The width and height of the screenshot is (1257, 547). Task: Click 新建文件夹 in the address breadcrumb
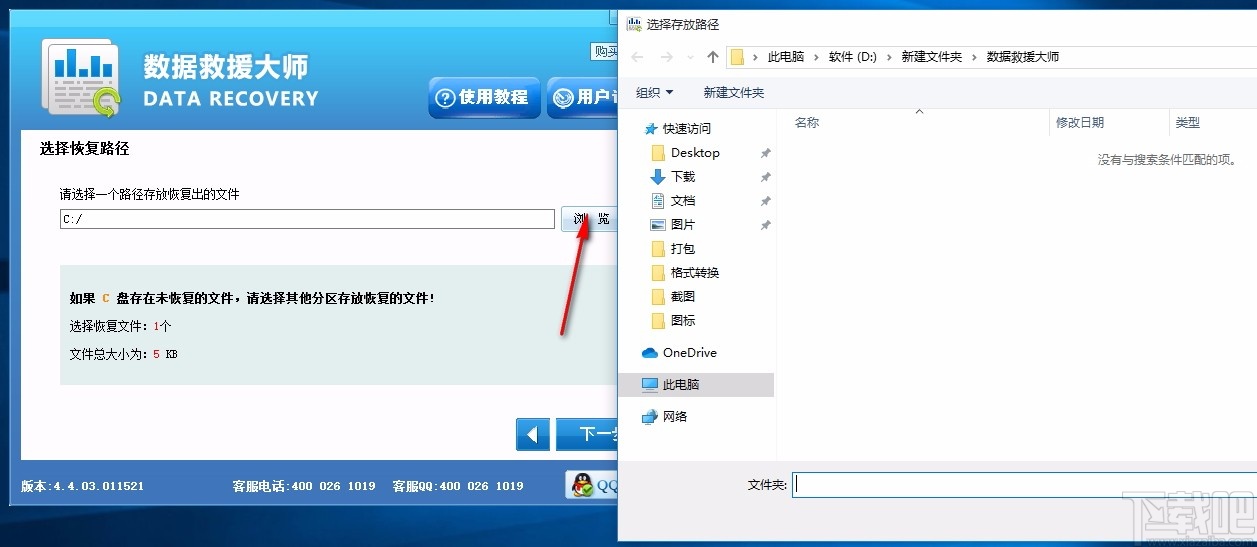pyautogui.click(x=931, y=57)
